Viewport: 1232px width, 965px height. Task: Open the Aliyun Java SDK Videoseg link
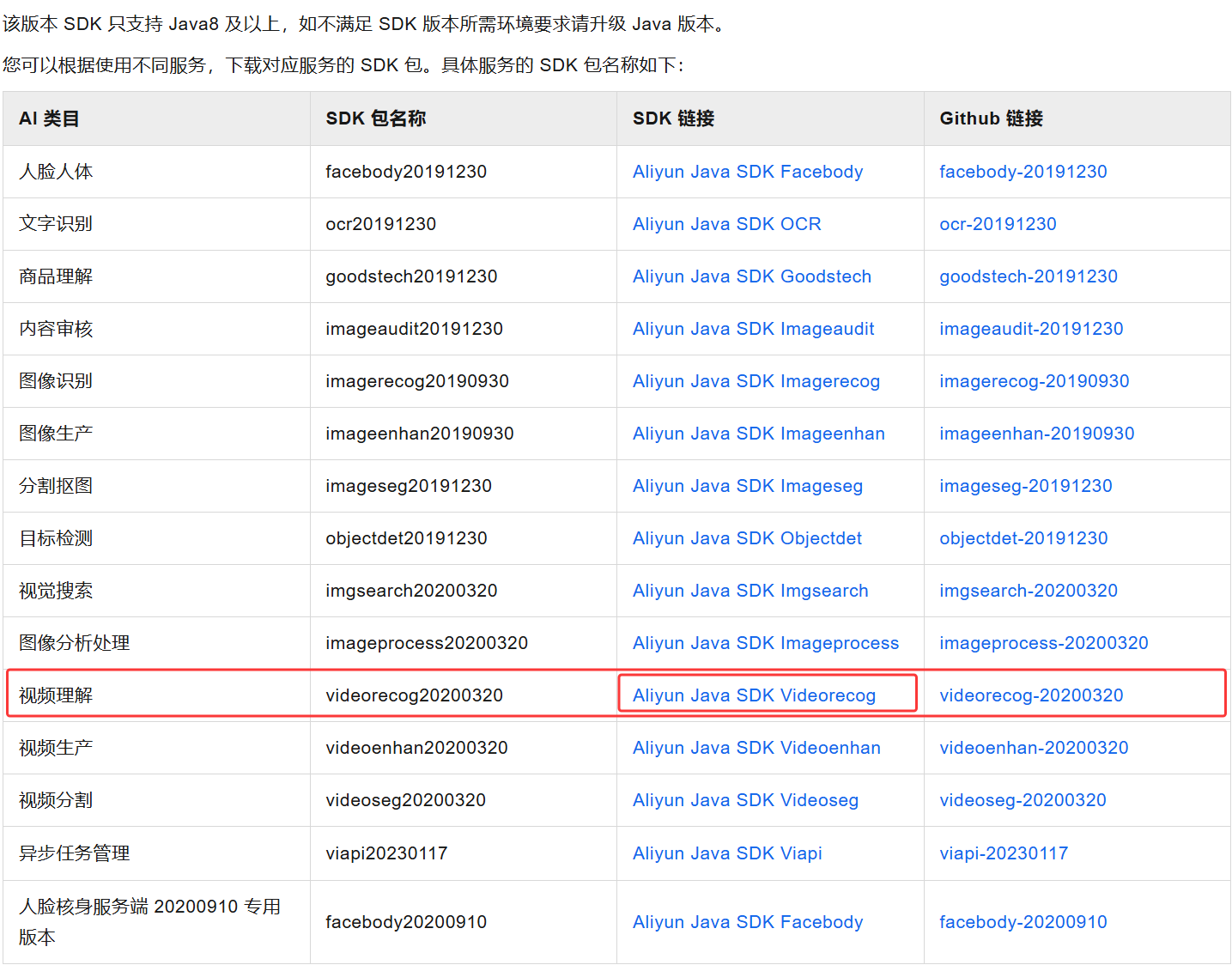click(746, 800)
